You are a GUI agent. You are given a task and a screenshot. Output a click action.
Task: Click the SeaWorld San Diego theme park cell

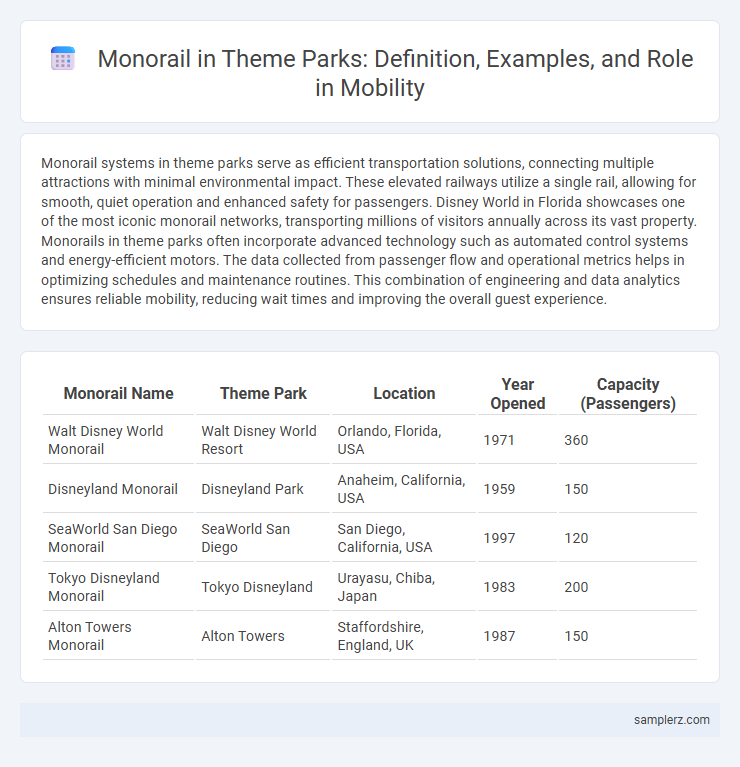(x=263, y=538)
